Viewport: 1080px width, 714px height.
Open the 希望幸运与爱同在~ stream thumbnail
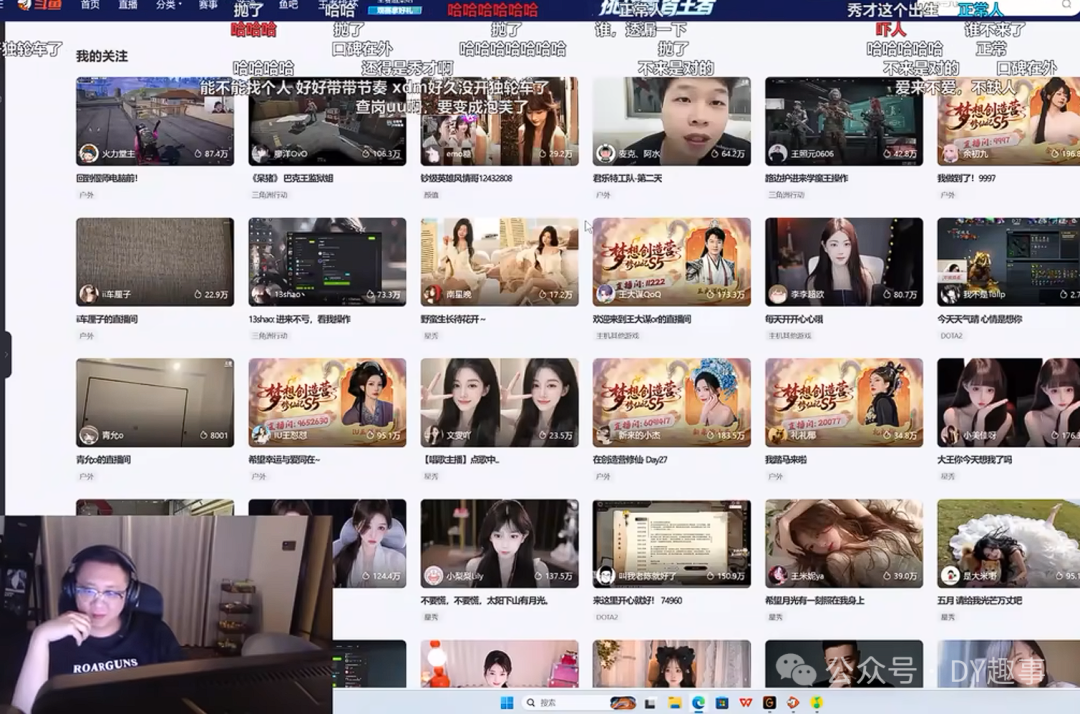327,403
